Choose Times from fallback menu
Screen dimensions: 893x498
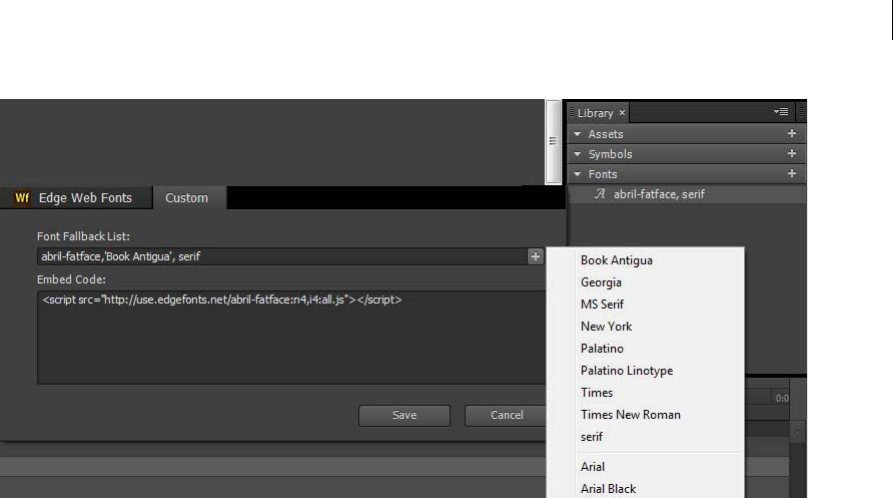[x=596, y=393]
